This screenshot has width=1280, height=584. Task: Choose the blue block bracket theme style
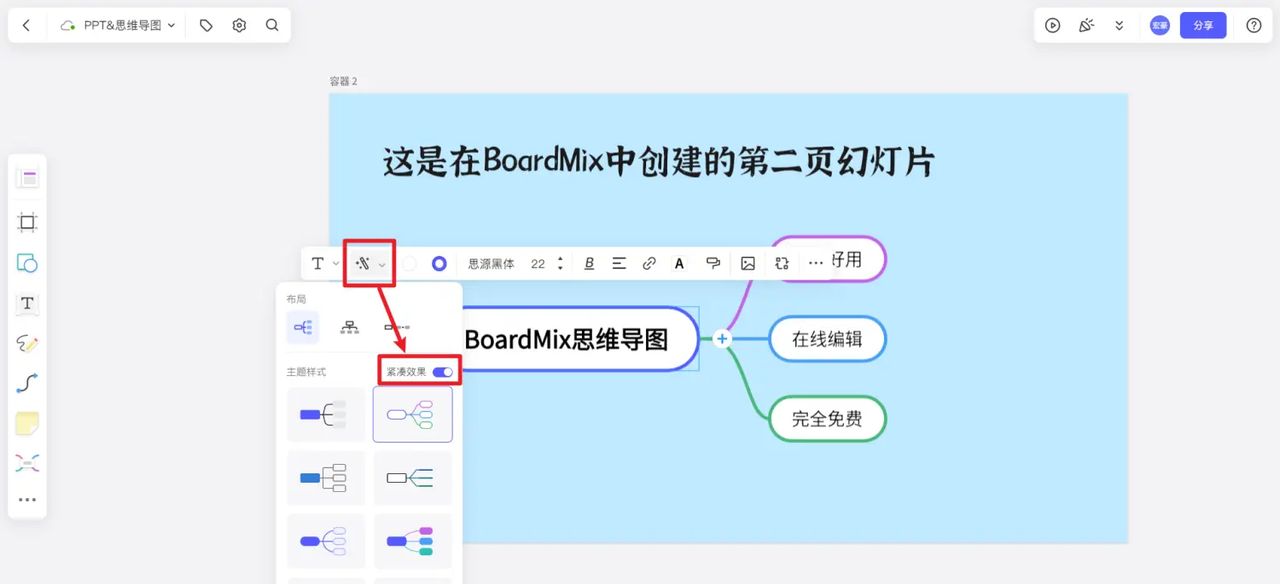pos(326,414)
